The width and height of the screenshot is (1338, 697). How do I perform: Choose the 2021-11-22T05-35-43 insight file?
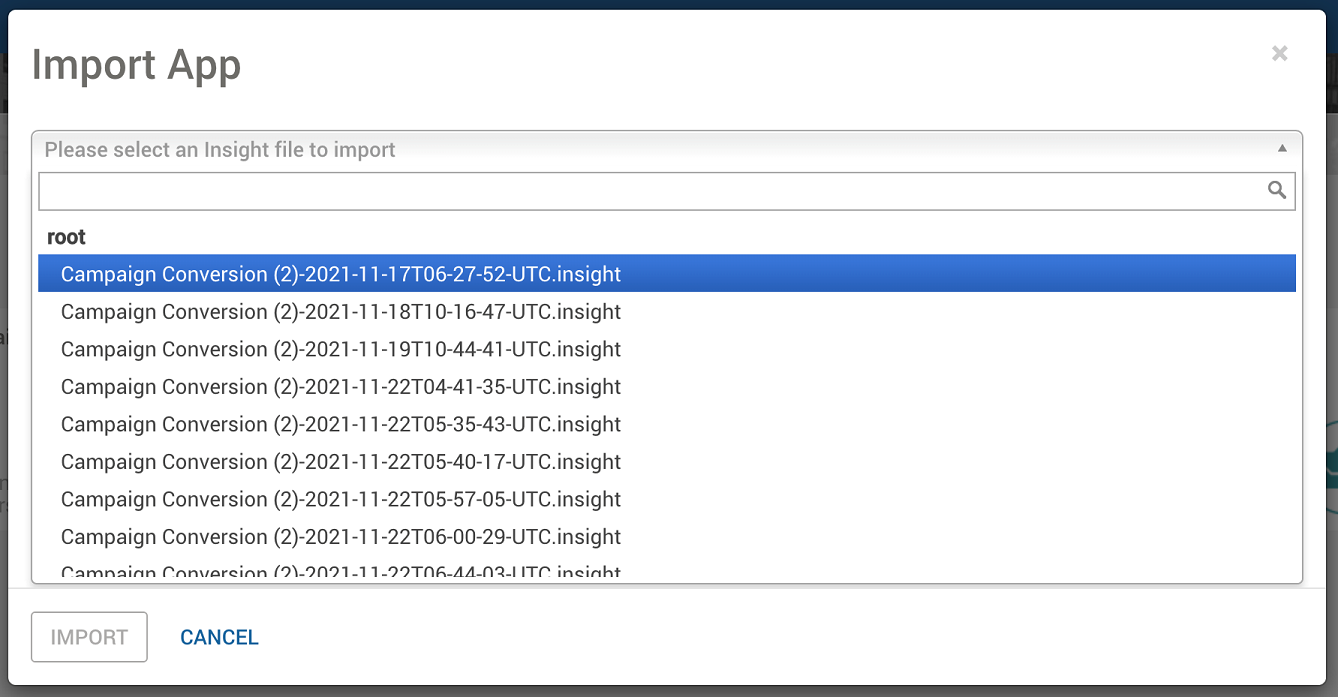coord(341,424)
